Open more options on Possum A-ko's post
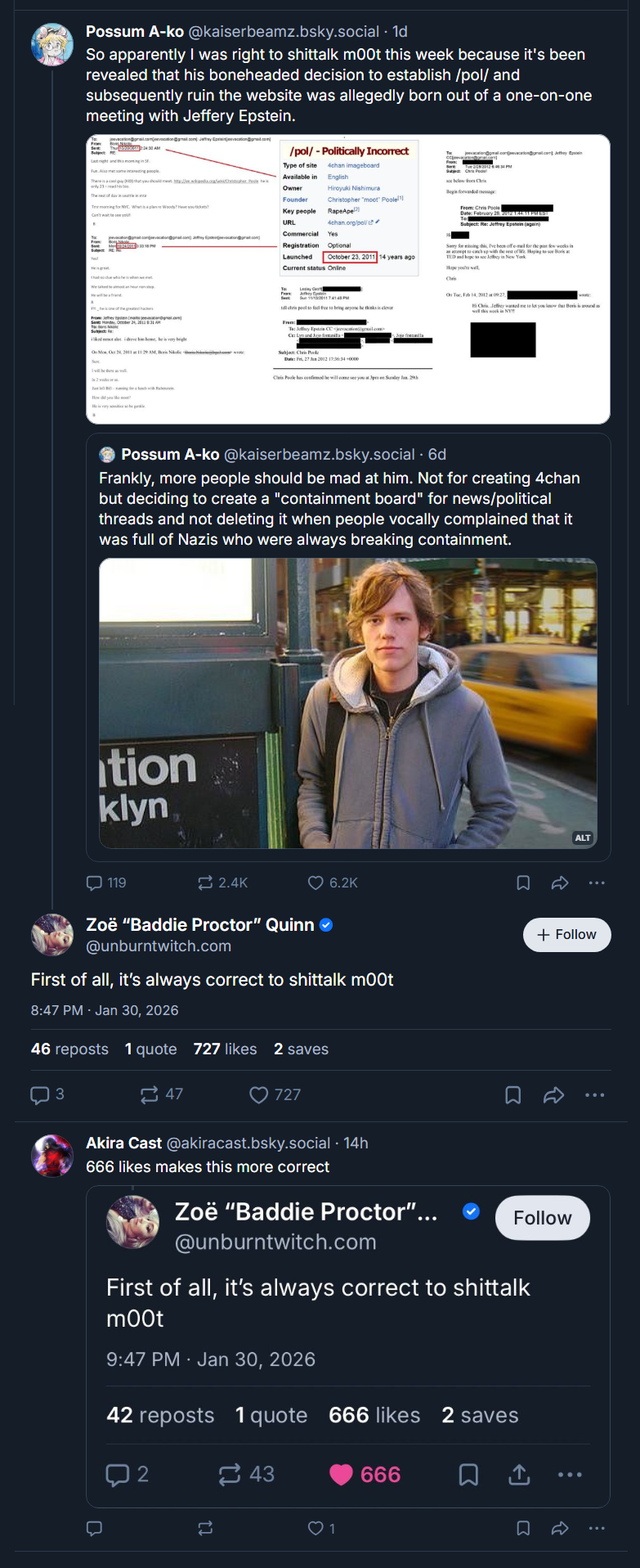Image resolution: width=640 pixels, height=1568 pixels. [597, 883]
